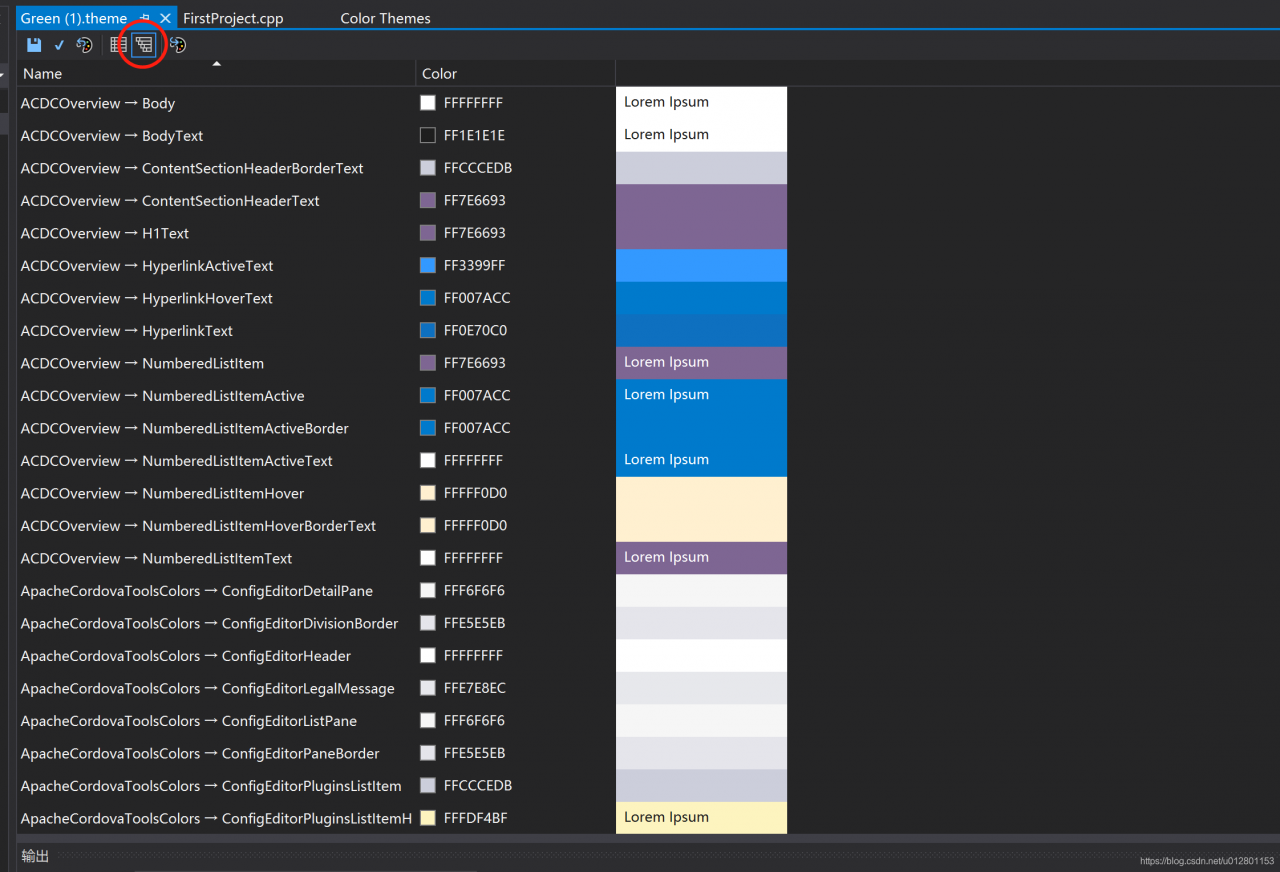Select the 'ACDCOverview → BodyText' row name

[112, 135]
